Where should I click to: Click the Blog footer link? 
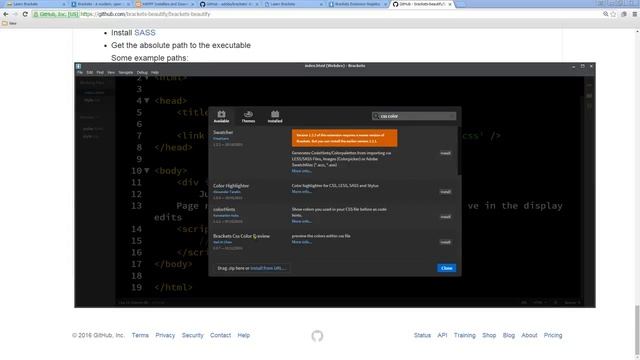[x=509, y=335]
